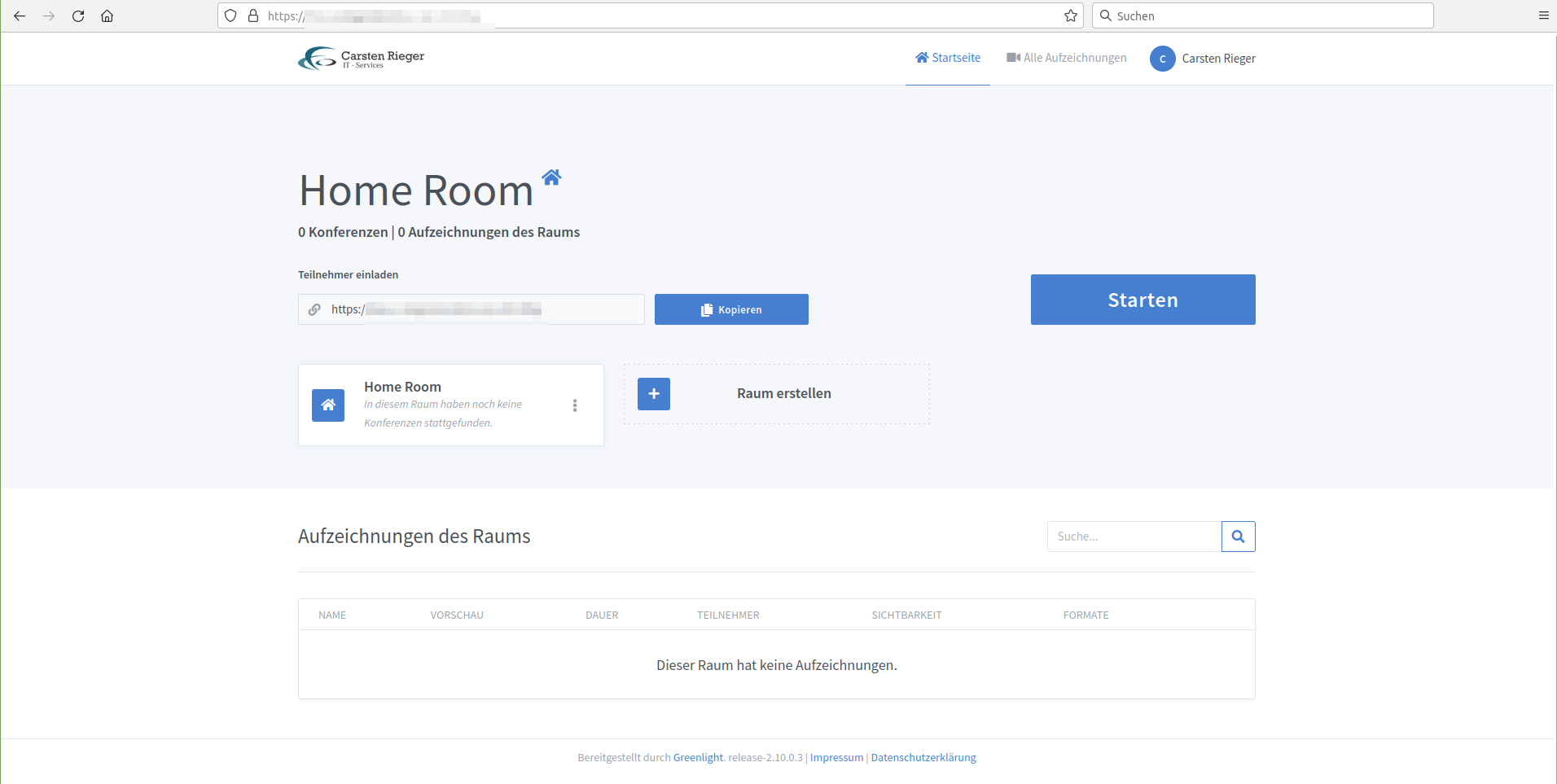
Task: Click the browser forward arrow
Action: [49, 16]
